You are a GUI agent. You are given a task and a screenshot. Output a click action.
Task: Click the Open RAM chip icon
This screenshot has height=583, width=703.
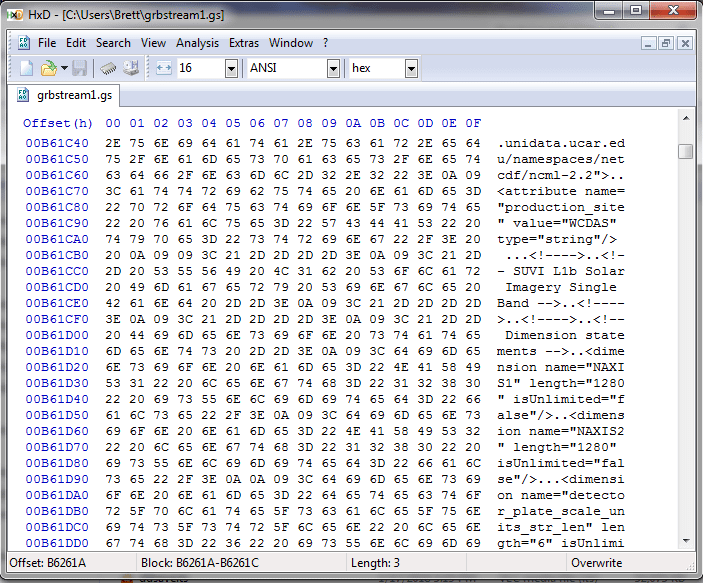click(108, 68)
